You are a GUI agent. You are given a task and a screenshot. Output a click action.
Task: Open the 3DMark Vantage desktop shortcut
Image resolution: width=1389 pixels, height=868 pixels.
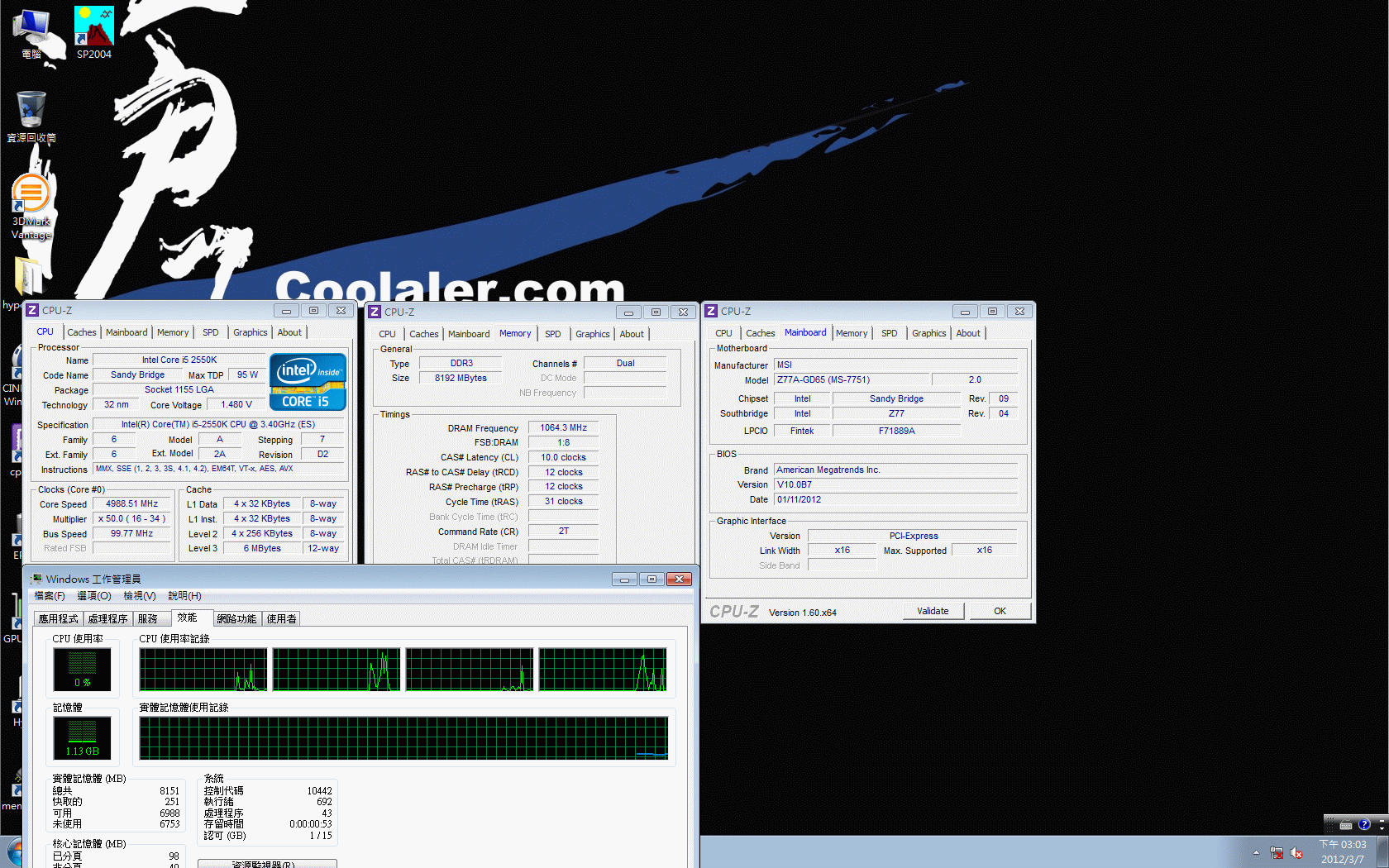31,207
